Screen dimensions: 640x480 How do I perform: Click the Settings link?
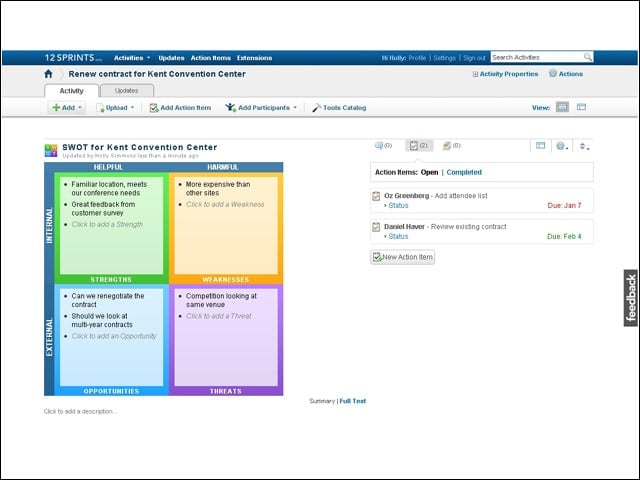tap(444, 58)
